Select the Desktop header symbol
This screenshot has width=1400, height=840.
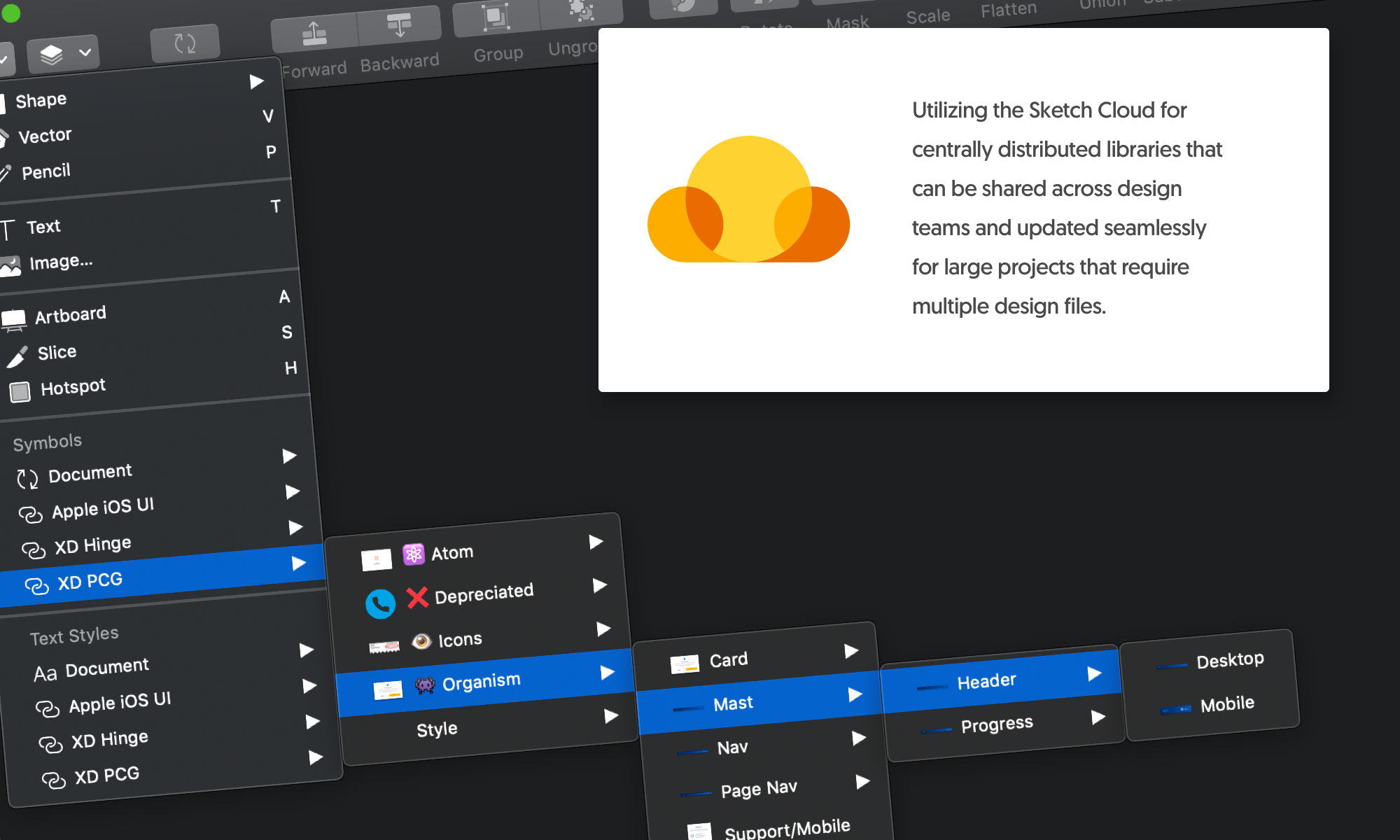[x=1230, y=660]
